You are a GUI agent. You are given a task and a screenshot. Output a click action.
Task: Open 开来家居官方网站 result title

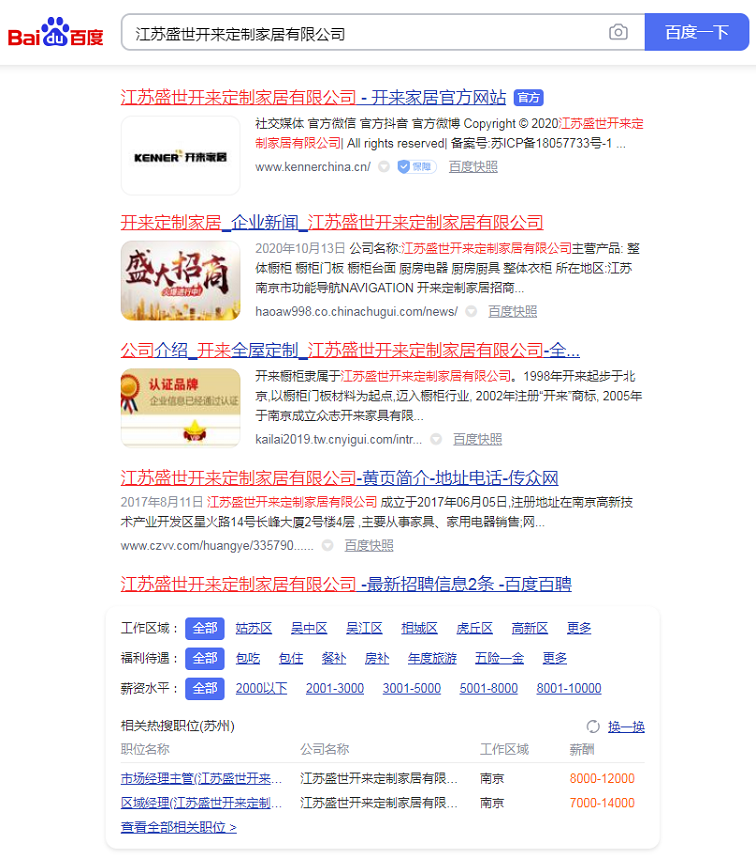(x=313, y=98)
